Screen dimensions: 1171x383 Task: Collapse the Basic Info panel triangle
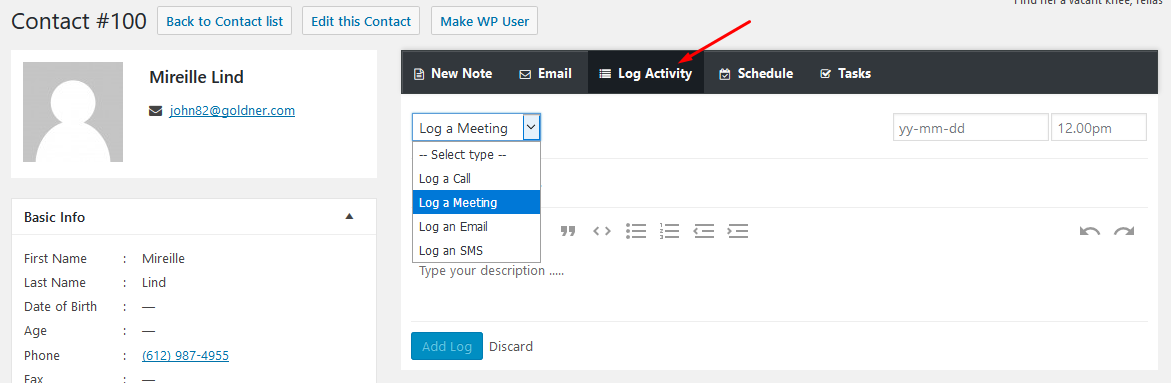[x=349, y=217]
